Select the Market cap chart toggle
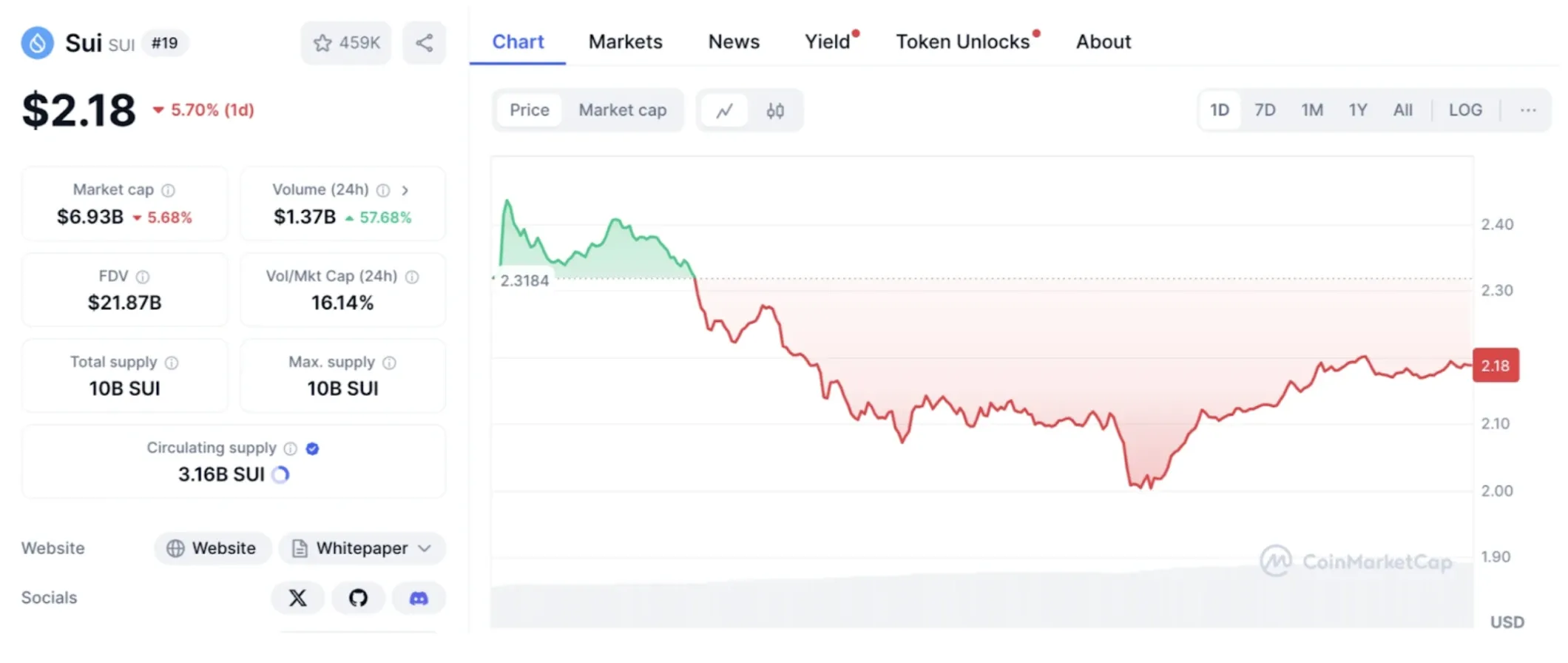This screenshot has height=663, width=1568. [x=623, y=110]
